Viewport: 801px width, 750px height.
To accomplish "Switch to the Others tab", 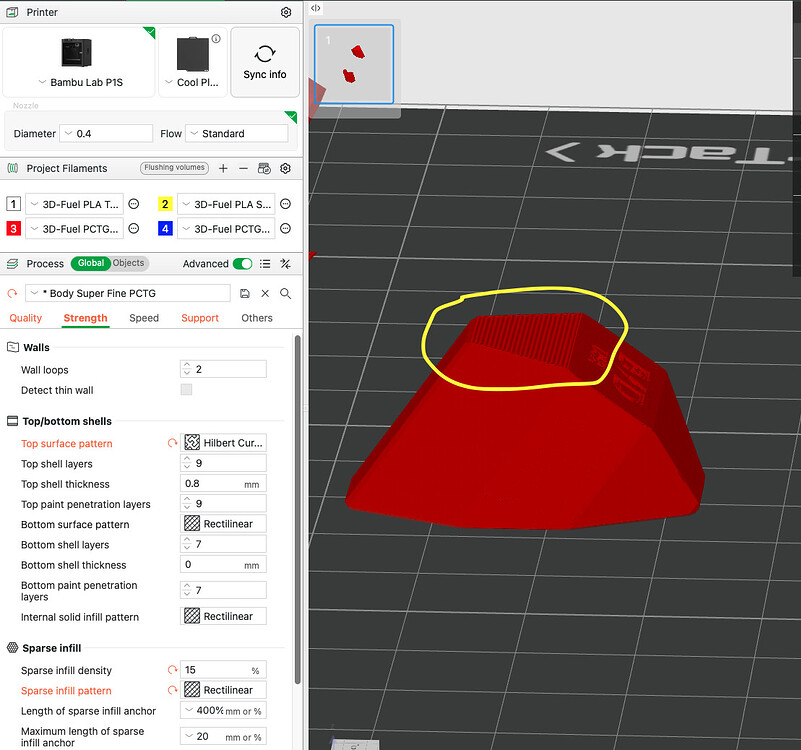I will (x=257, y=318).
